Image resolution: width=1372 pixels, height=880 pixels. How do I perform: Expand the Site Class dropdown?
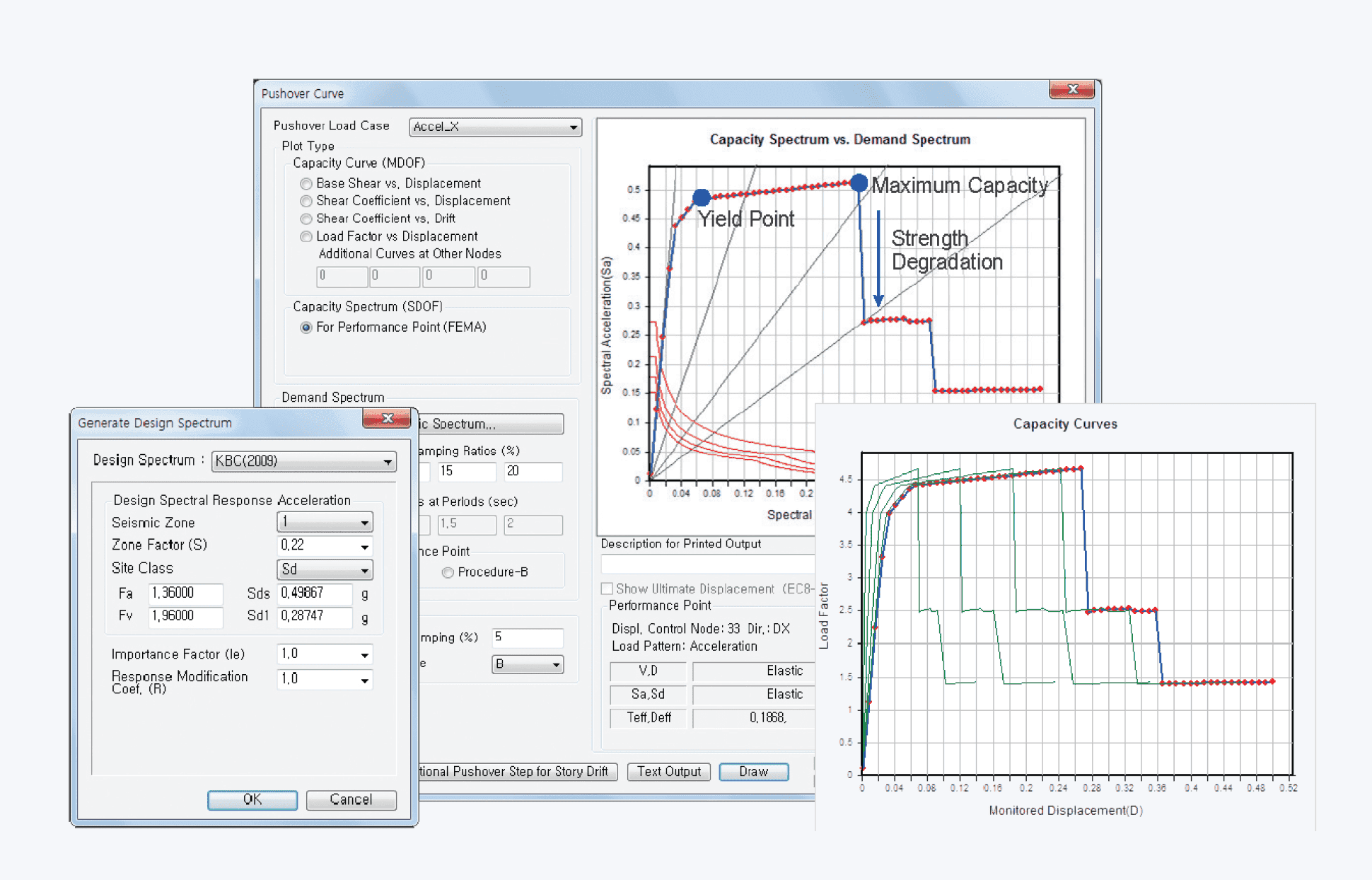coord(325,569)
